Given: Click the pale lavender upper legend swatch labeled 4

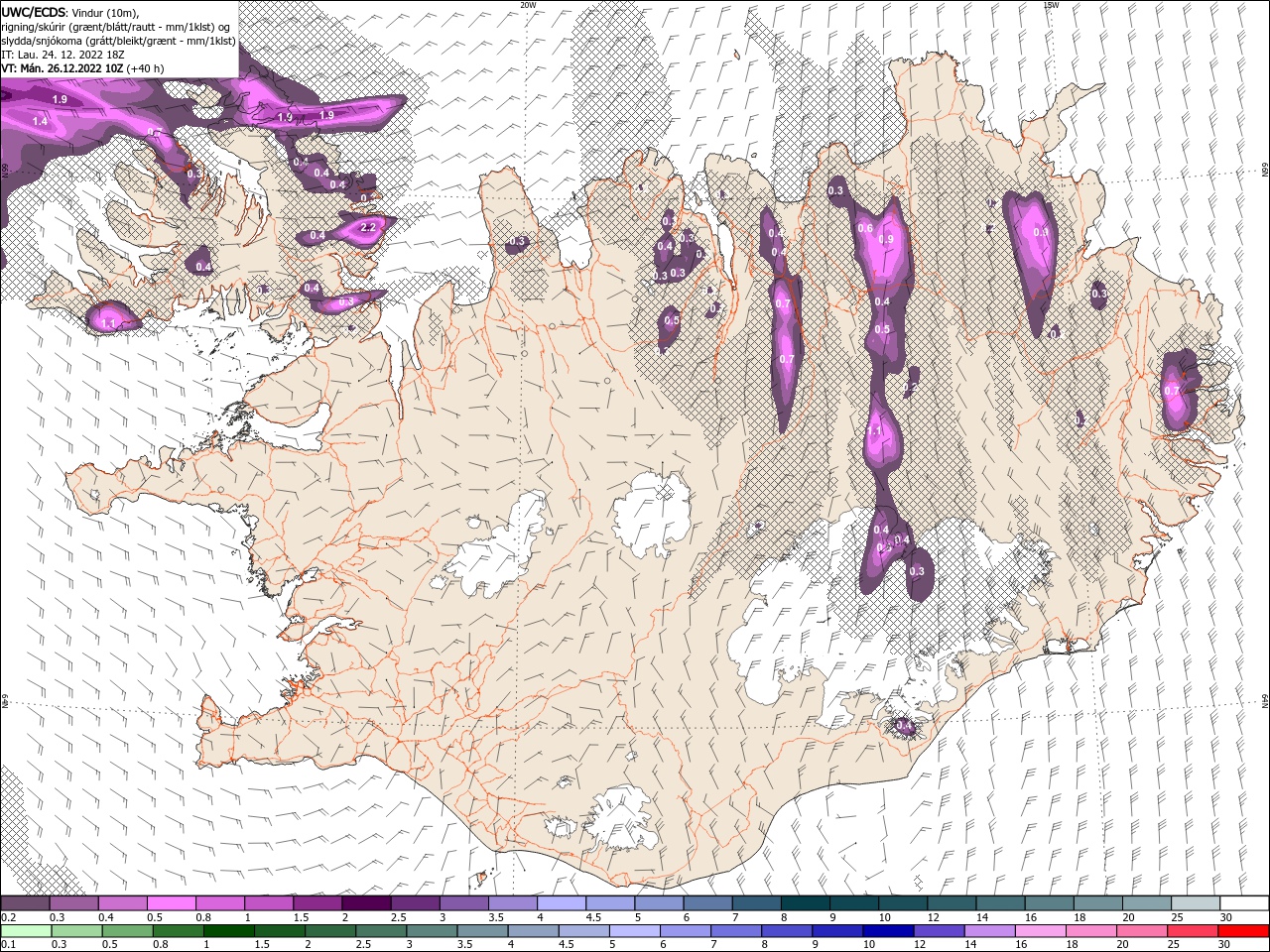Looking at the screenshot, I should [562, 903].
